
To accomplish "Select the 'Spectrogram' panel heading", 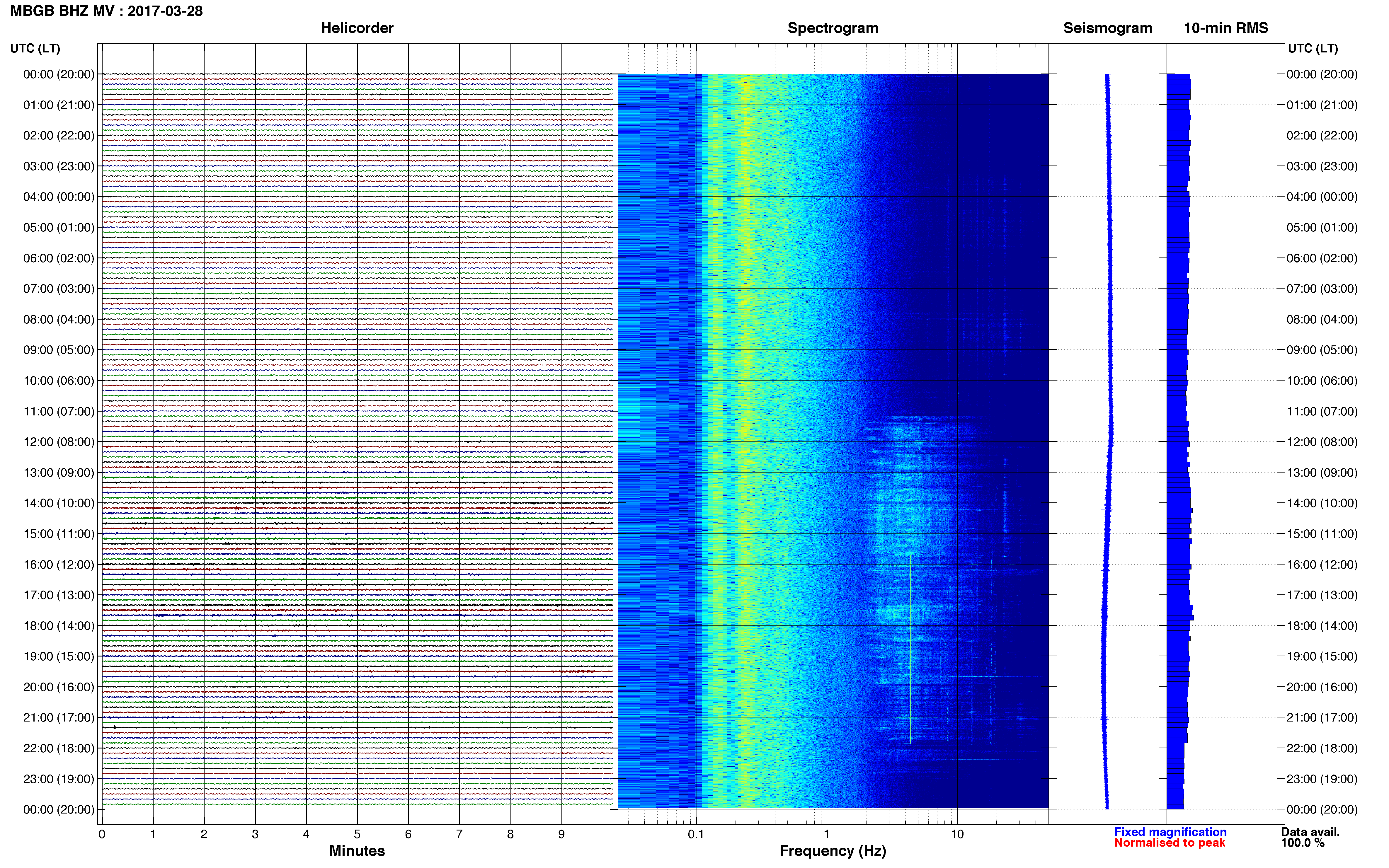I will pos(833,28).
